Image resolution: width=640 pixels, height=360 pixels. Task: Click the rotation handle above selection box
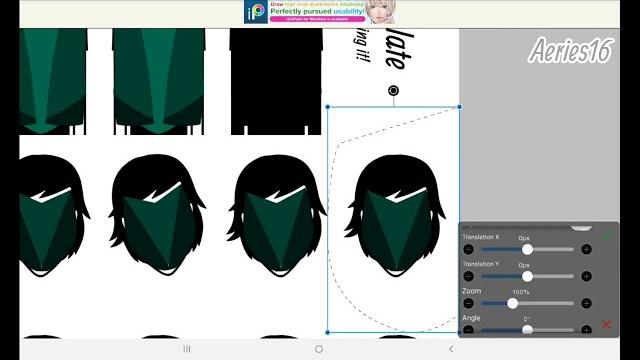pyautogui.click(x=393, y=91)
